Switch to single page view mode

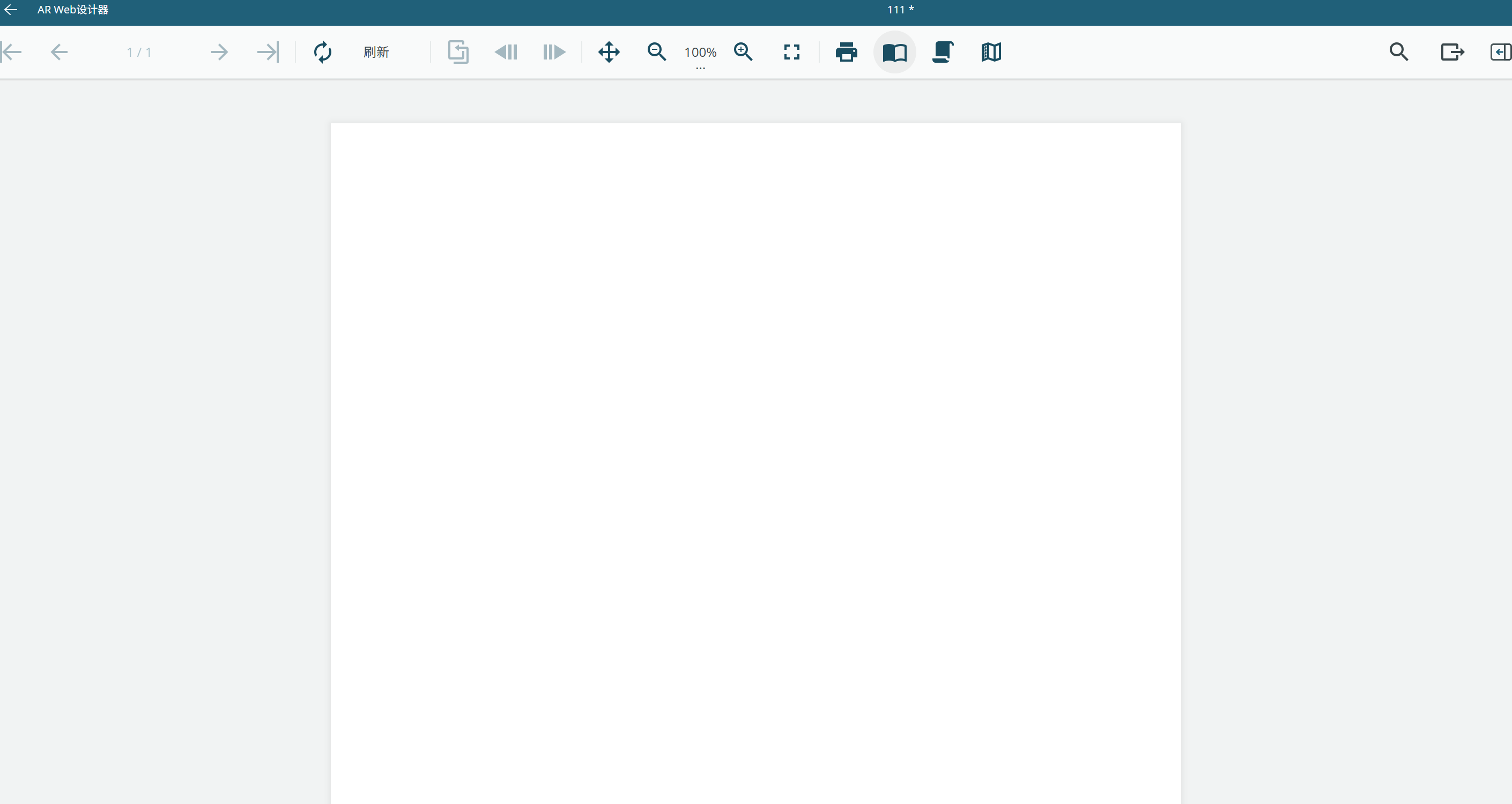click(894, 52)
